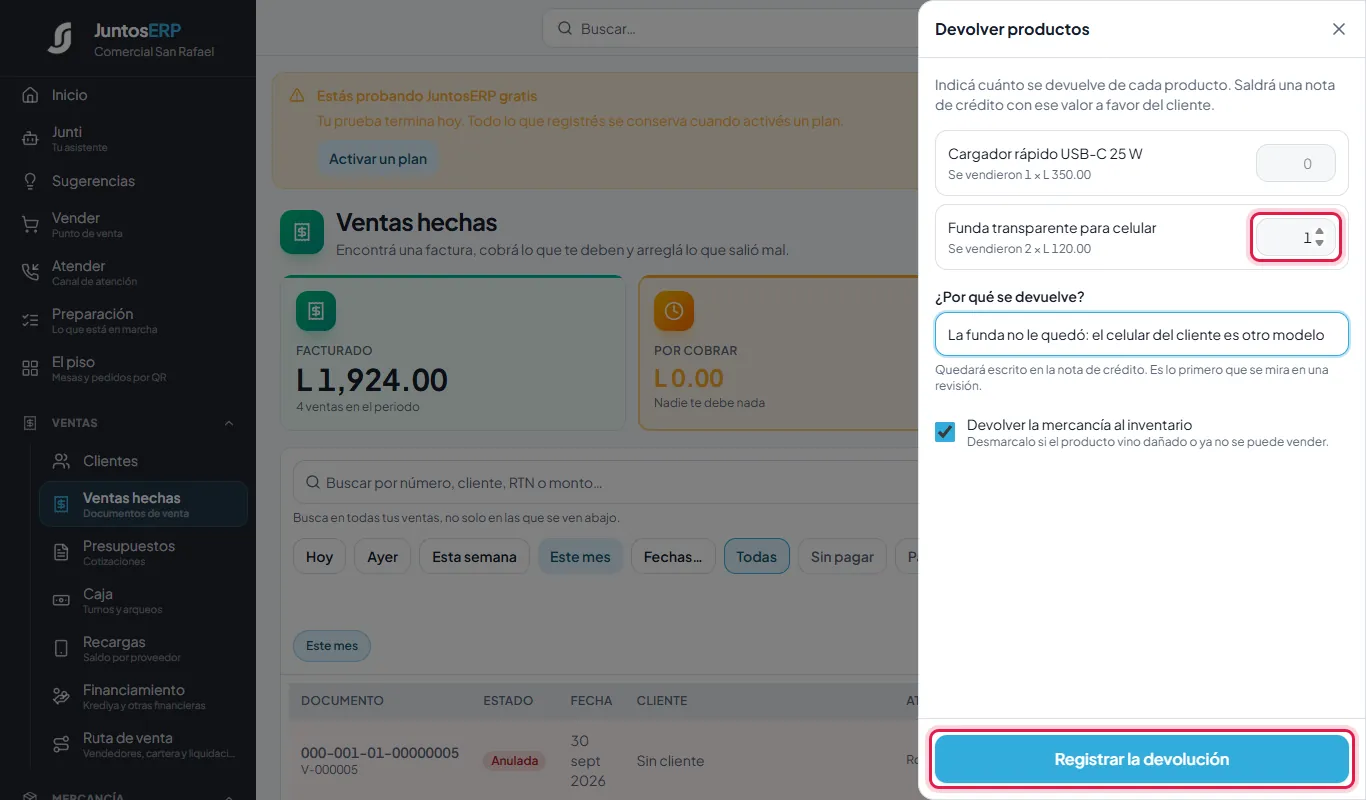Click the Ruta de venta route icon

pos(61,745)
